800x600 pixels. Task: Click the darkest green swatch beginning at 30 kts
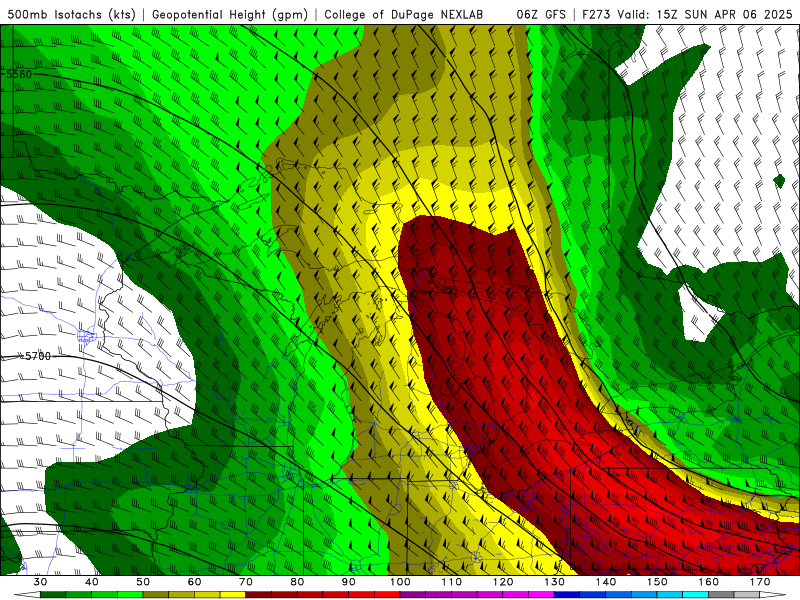[53, 595]
